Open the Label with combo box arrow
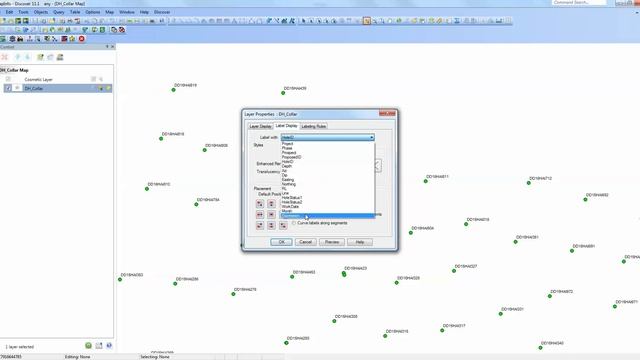The image size is (640, 360). pos(371,138)
